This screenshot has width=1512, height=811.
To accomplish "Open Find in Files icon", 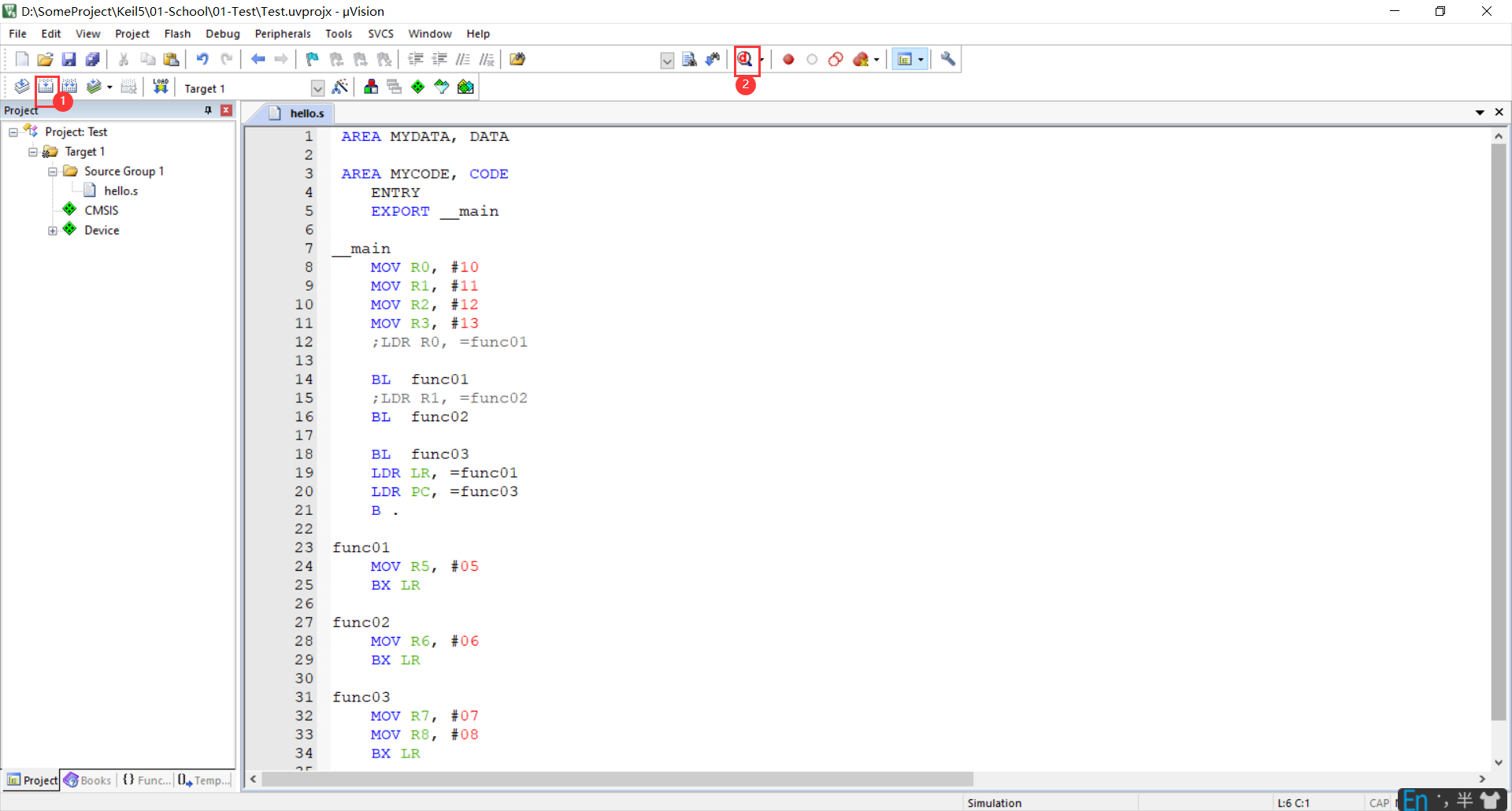I will pyautogui.click(x=517, y=59).
